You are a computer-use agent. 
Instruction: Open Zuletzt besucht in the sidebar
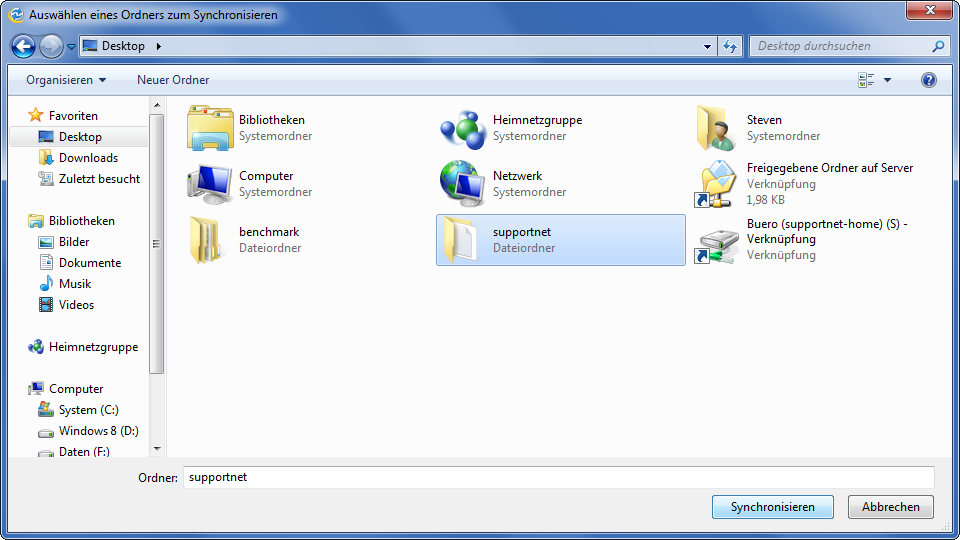(99, 179)
